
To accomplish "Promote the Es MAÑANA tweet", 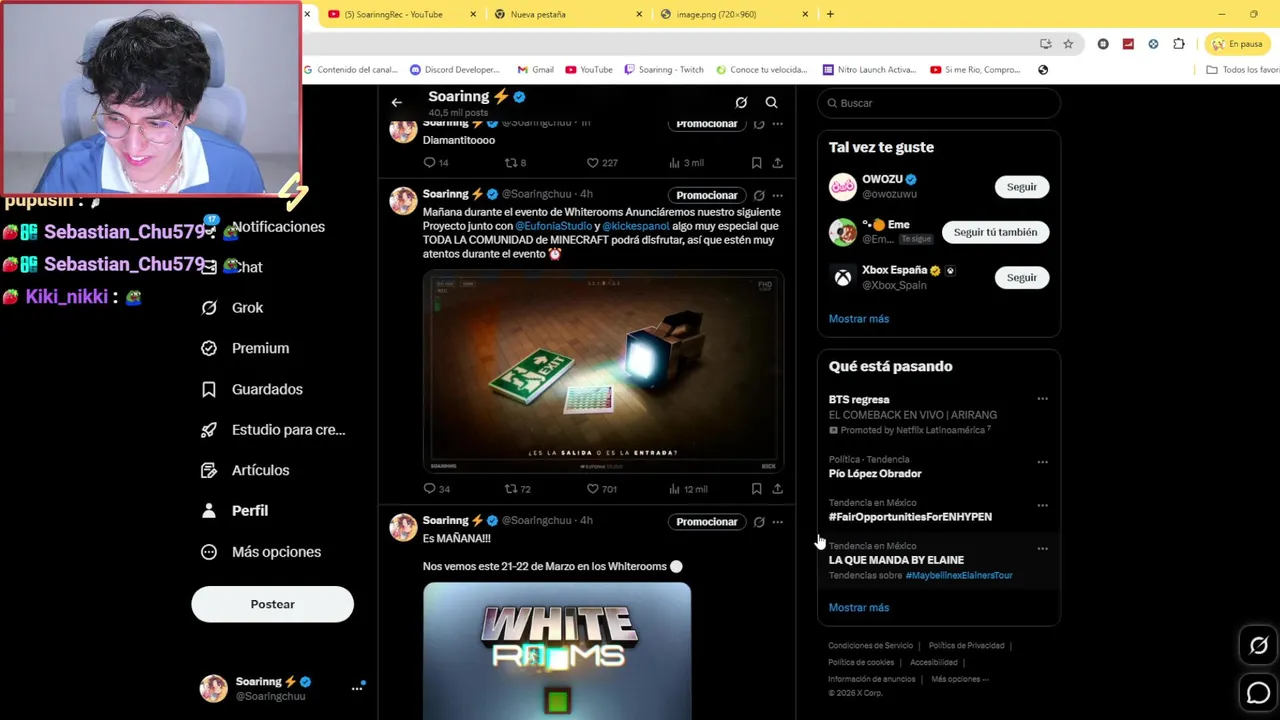I will (x=706, y=522).
